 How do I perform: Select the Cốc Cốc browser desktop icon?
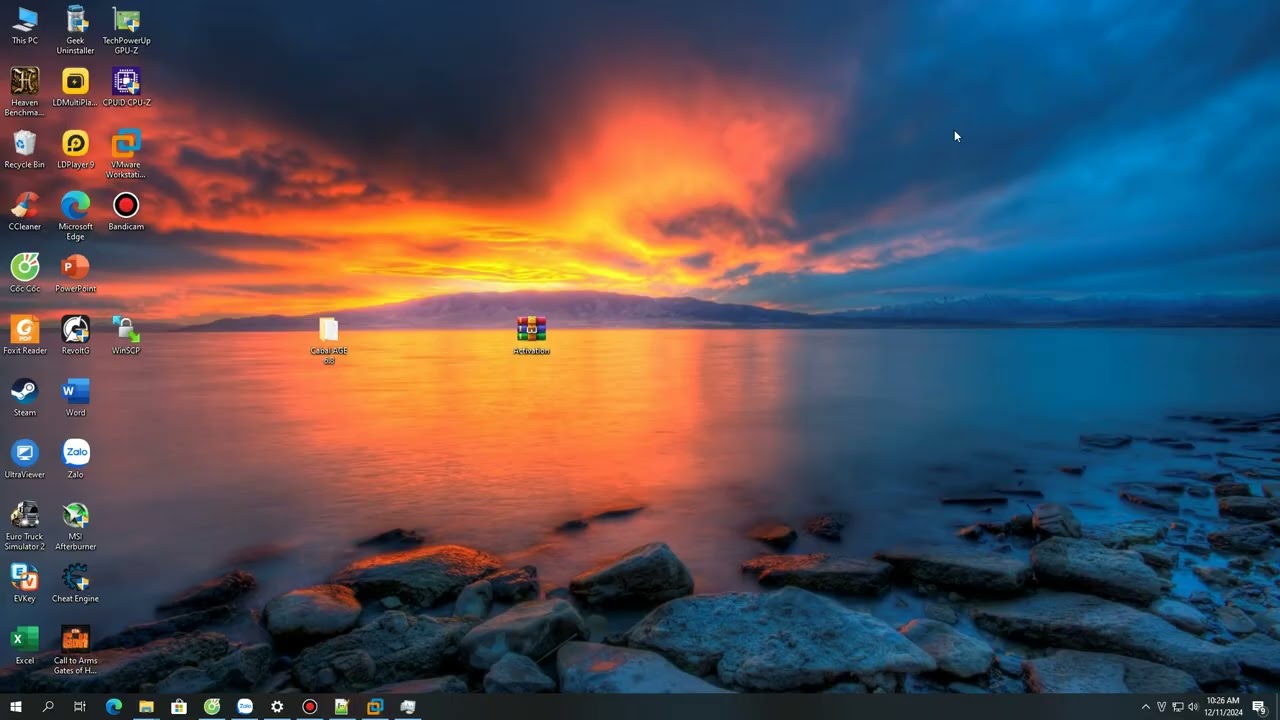[x=25, y=274]
